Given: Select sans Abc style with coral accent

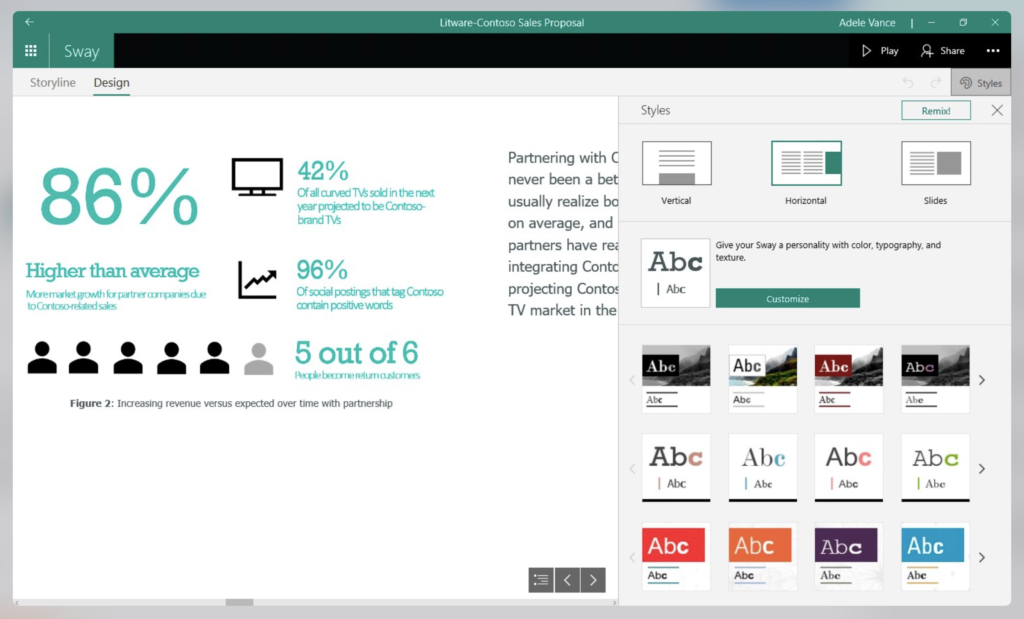Looking at the screenshot, I should pyautogui.click(x=848, y=468).
